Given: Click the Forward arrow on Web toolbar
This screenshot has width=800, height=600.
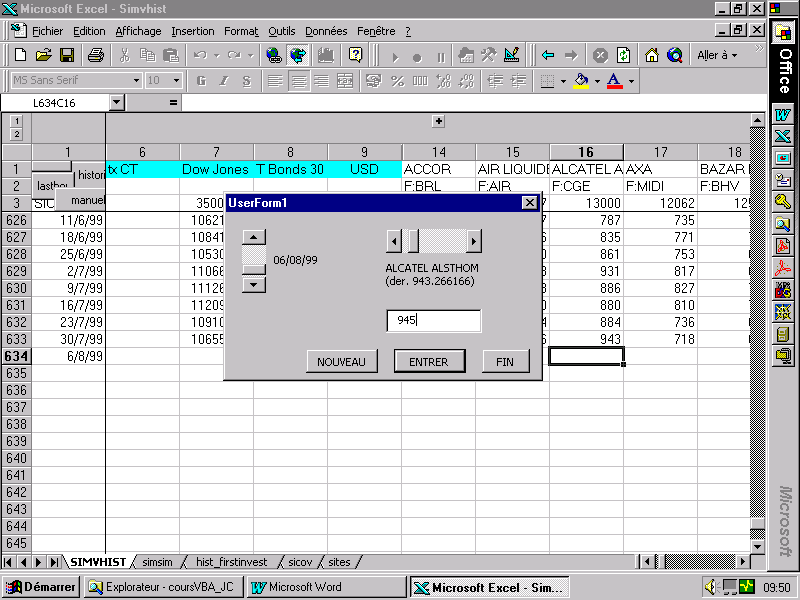Looking at the screenshot, I should pos(571,55).
